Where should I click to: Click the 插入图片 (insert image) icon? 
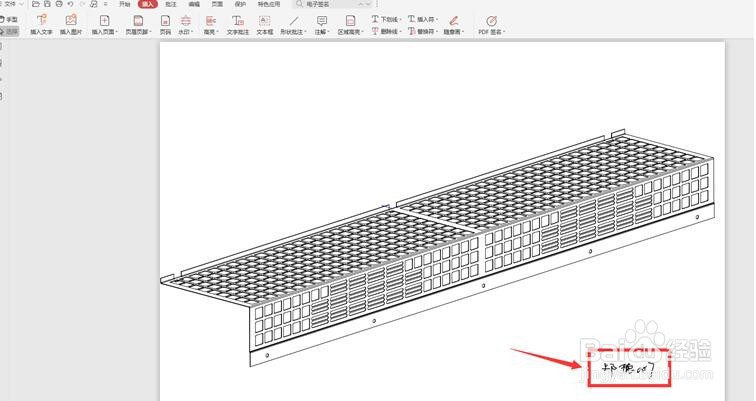click(x=71, y=20)
